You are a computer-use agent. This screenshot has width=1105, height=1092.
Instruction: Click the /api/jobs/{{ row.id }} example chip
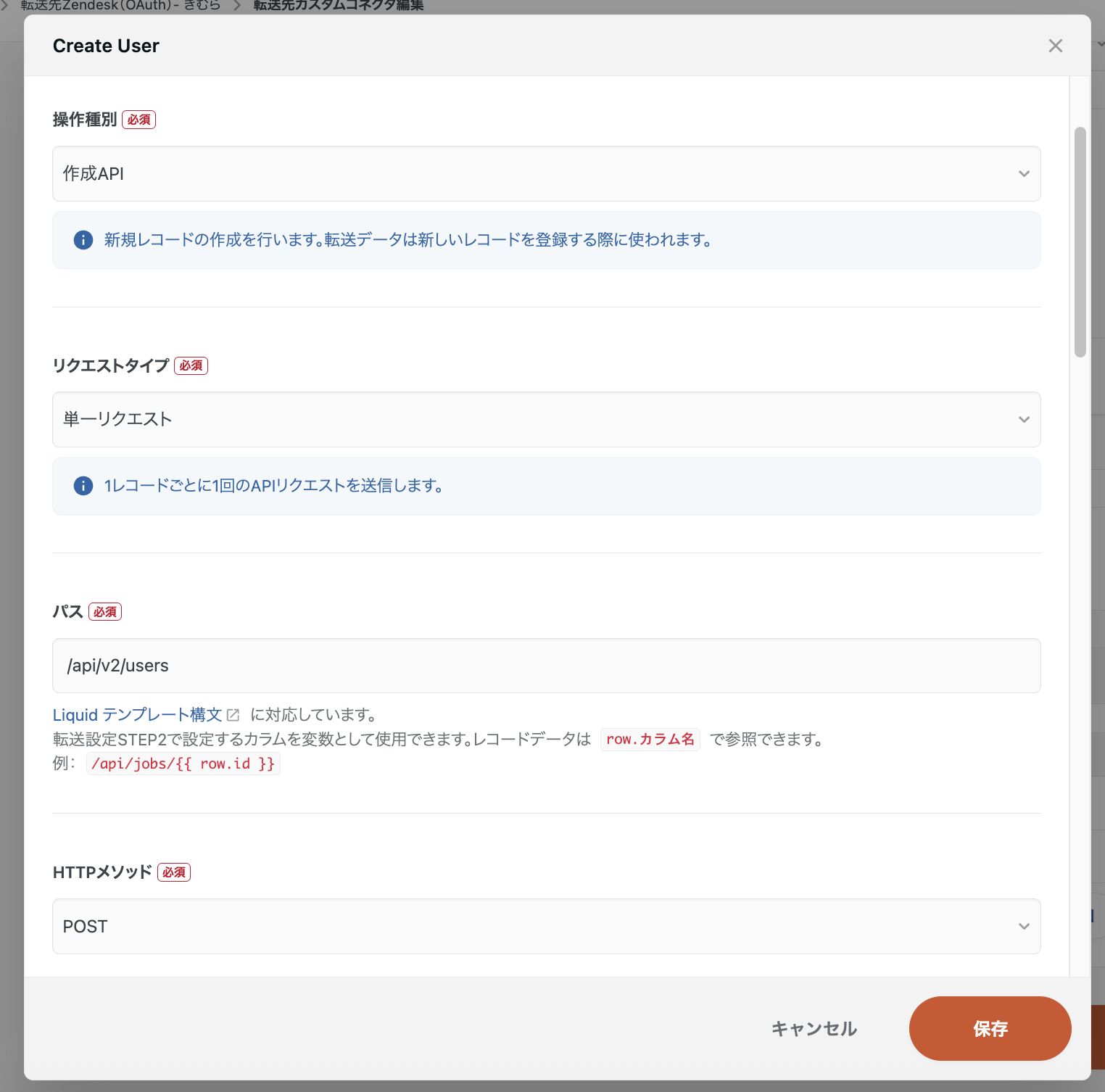[x=183, y=763]
